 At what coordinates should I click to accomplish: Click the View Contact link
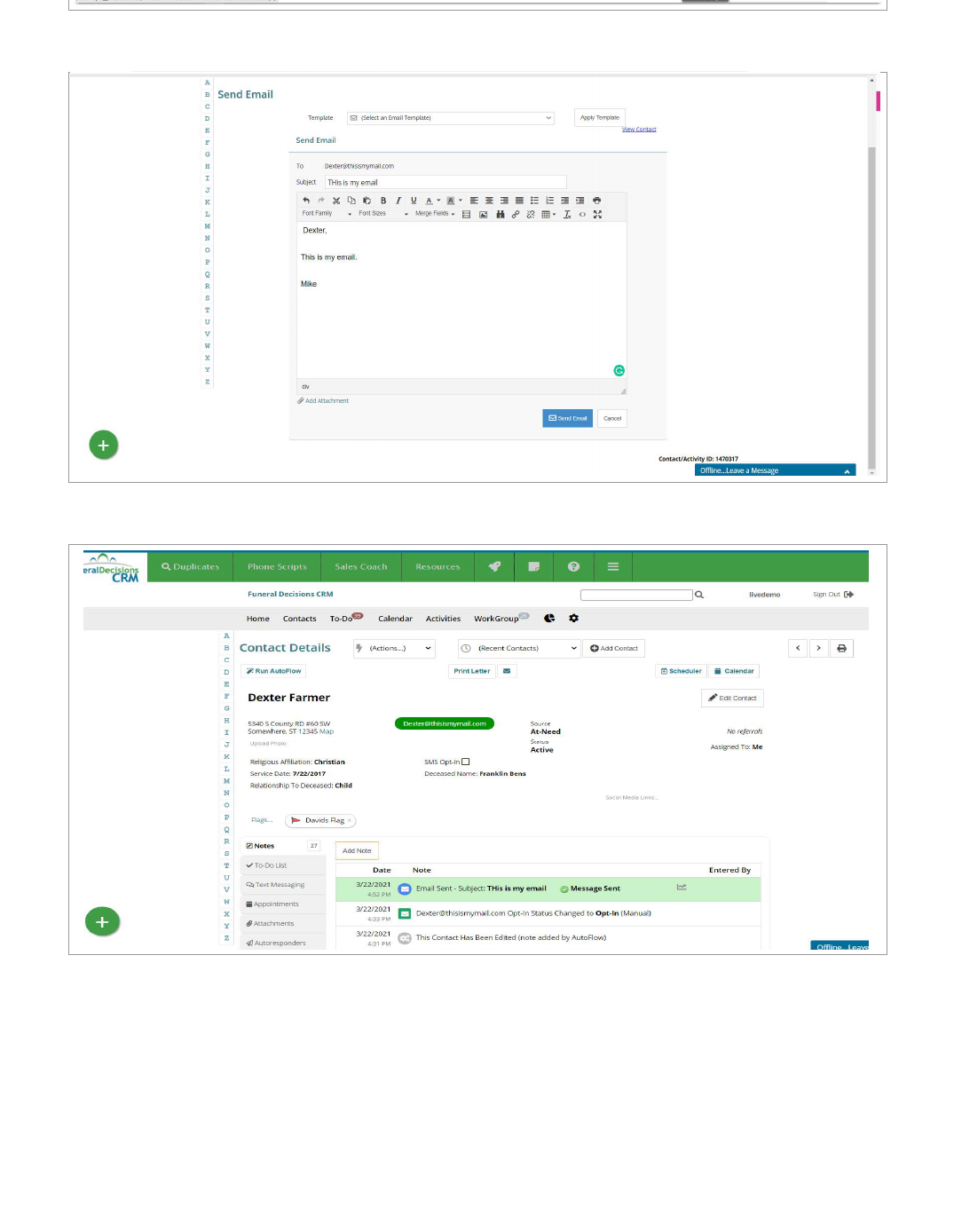coord(639,130)
